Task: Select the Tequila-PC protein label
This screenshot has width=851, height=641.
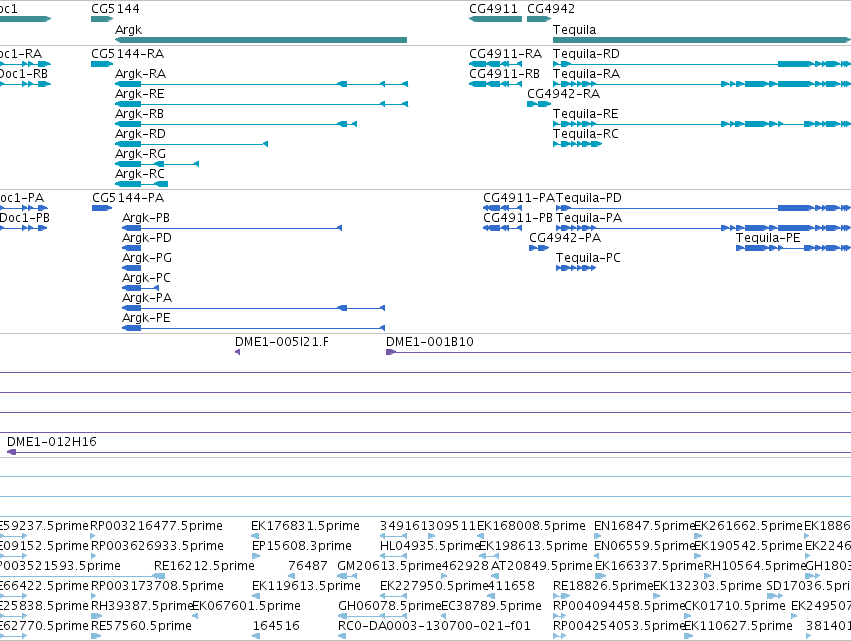Action: [x=588, y=258]
